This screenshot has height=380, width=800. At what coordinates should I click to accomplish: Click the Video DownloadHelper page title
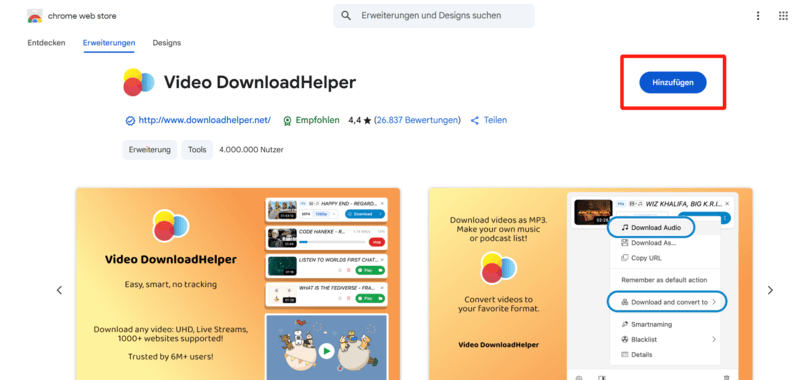[260, 82]
